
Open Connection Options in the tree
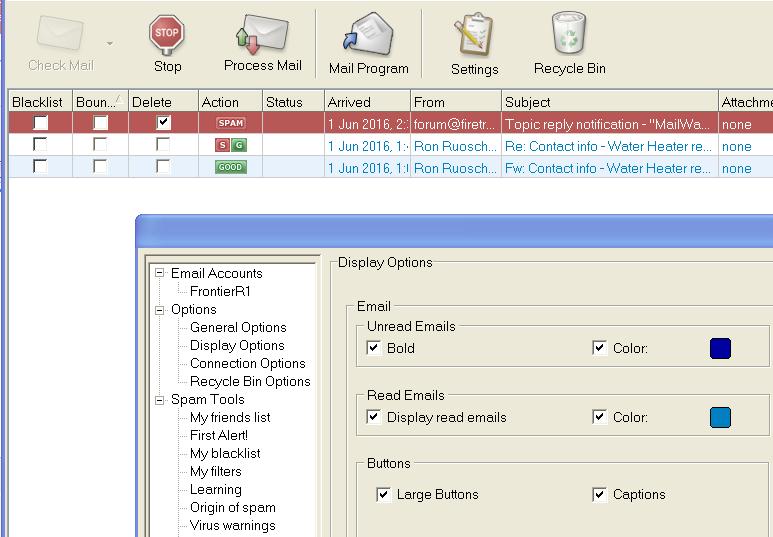[x=247, y=363]
